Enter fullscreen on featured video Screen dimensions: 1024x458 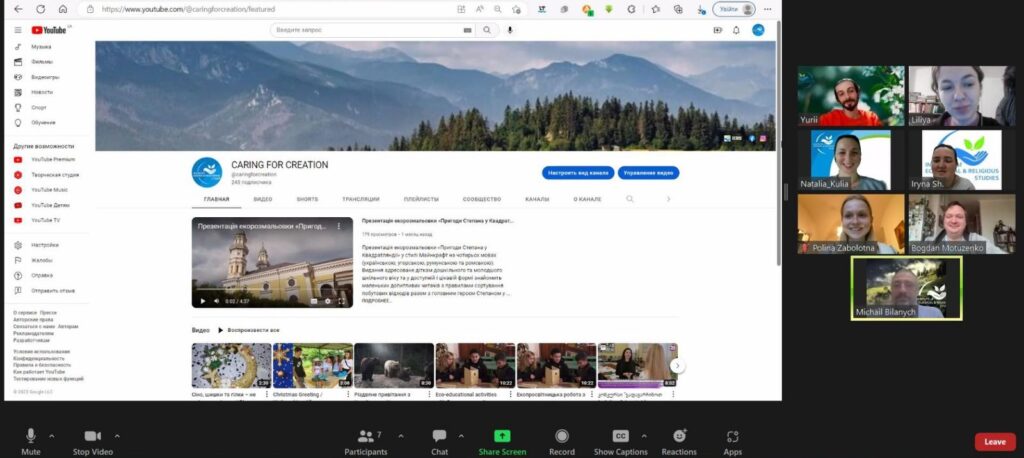(342, 301)
